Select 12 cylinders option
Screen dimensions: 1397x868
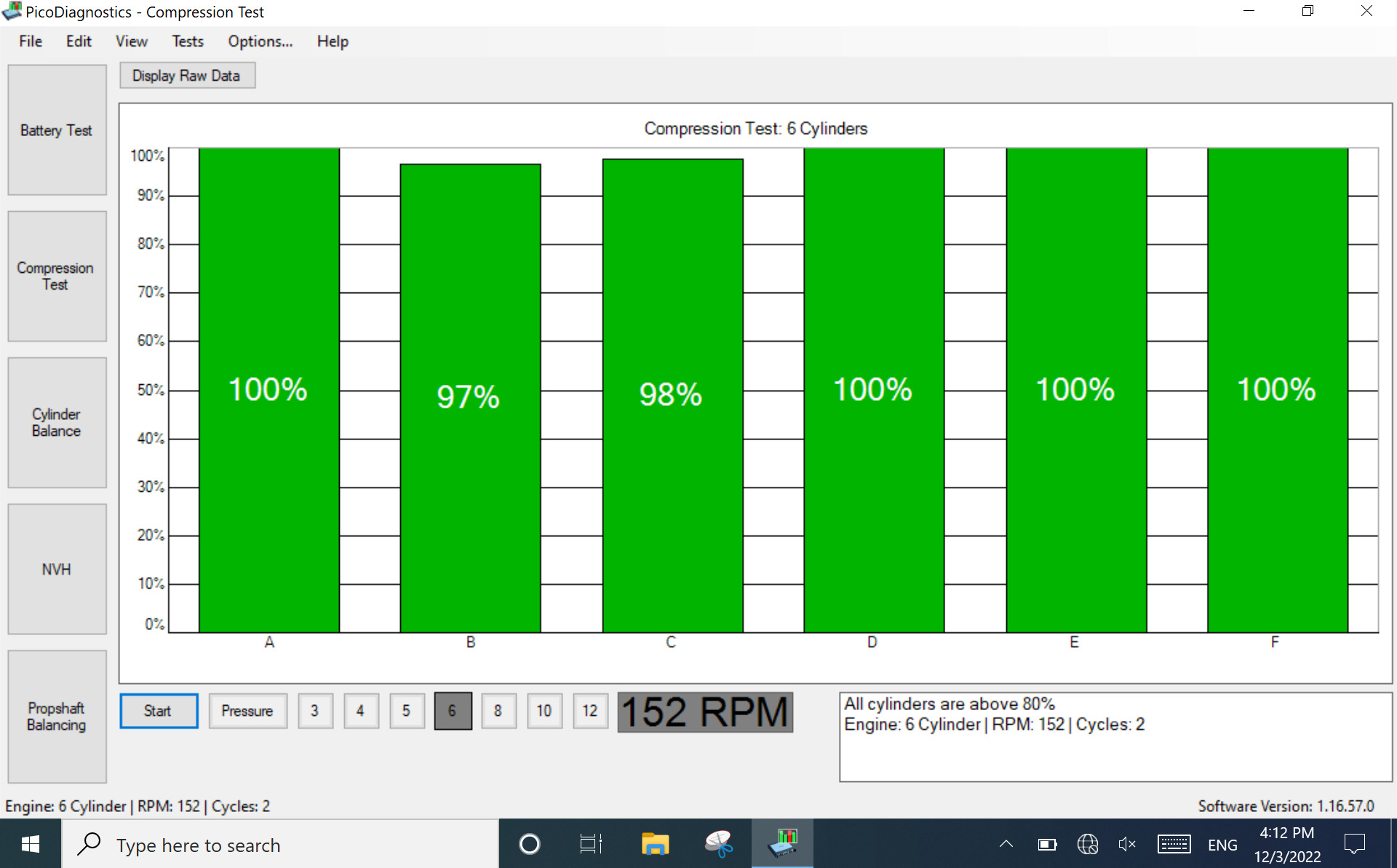[x=590, y=711]
